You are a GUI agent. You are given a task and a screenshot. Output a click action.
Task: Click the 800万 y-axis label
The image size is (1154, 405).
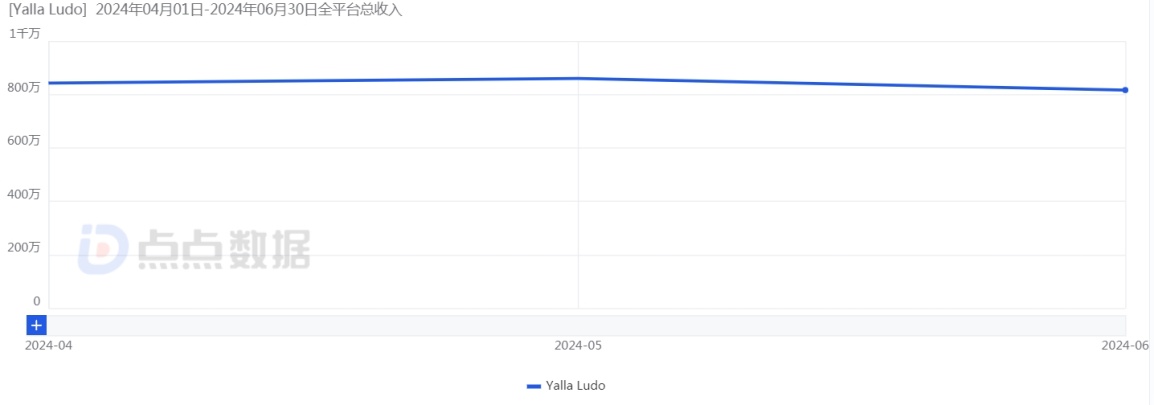(23, 88)
